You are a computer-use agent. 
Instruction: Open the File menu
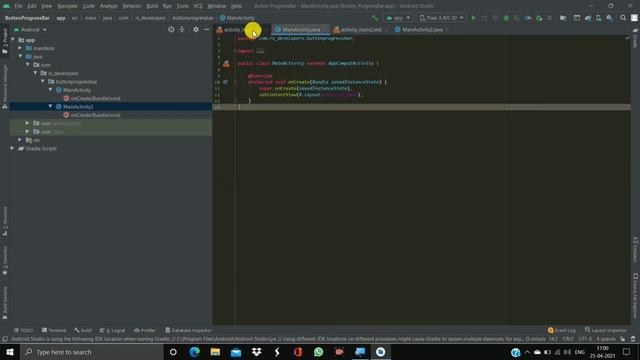18,6
